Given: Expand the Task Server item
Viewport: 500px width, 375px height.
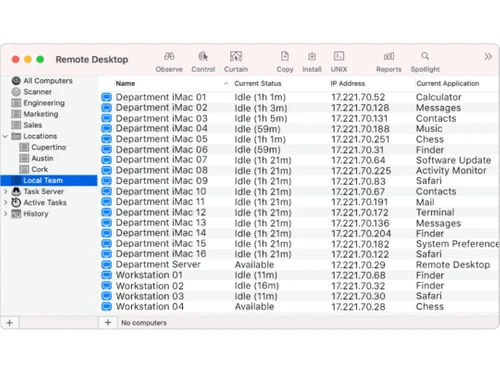Looking at the screenshot, I should pyautogui.click(x=5, y=191).
